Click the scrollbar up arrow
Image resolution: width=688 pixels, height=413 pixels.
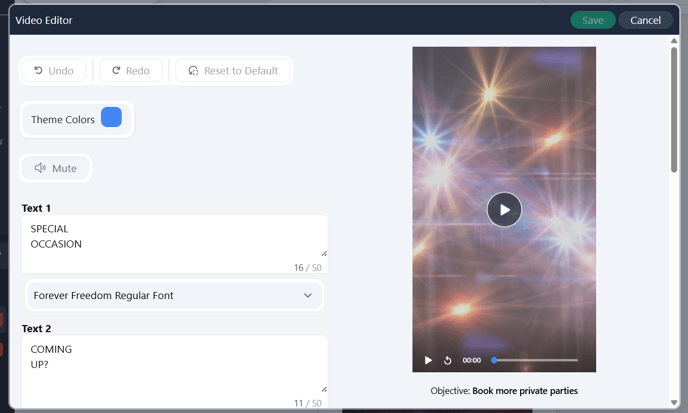pyautogui.click(x=674, y=41)
